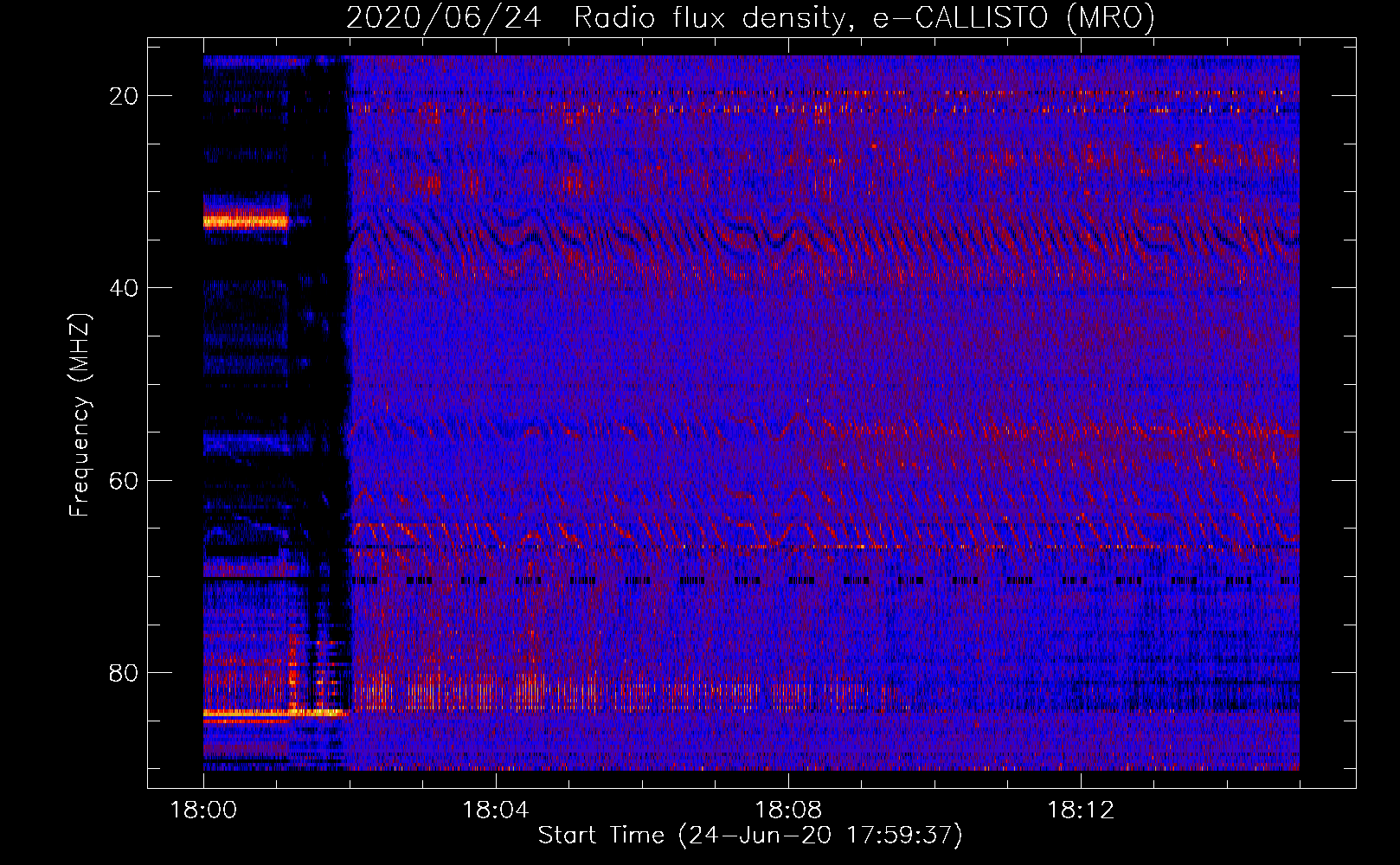The image size is (1400, 865).
Task: Click the '40' frequency tick label
Action: click(x=124, y=288)
